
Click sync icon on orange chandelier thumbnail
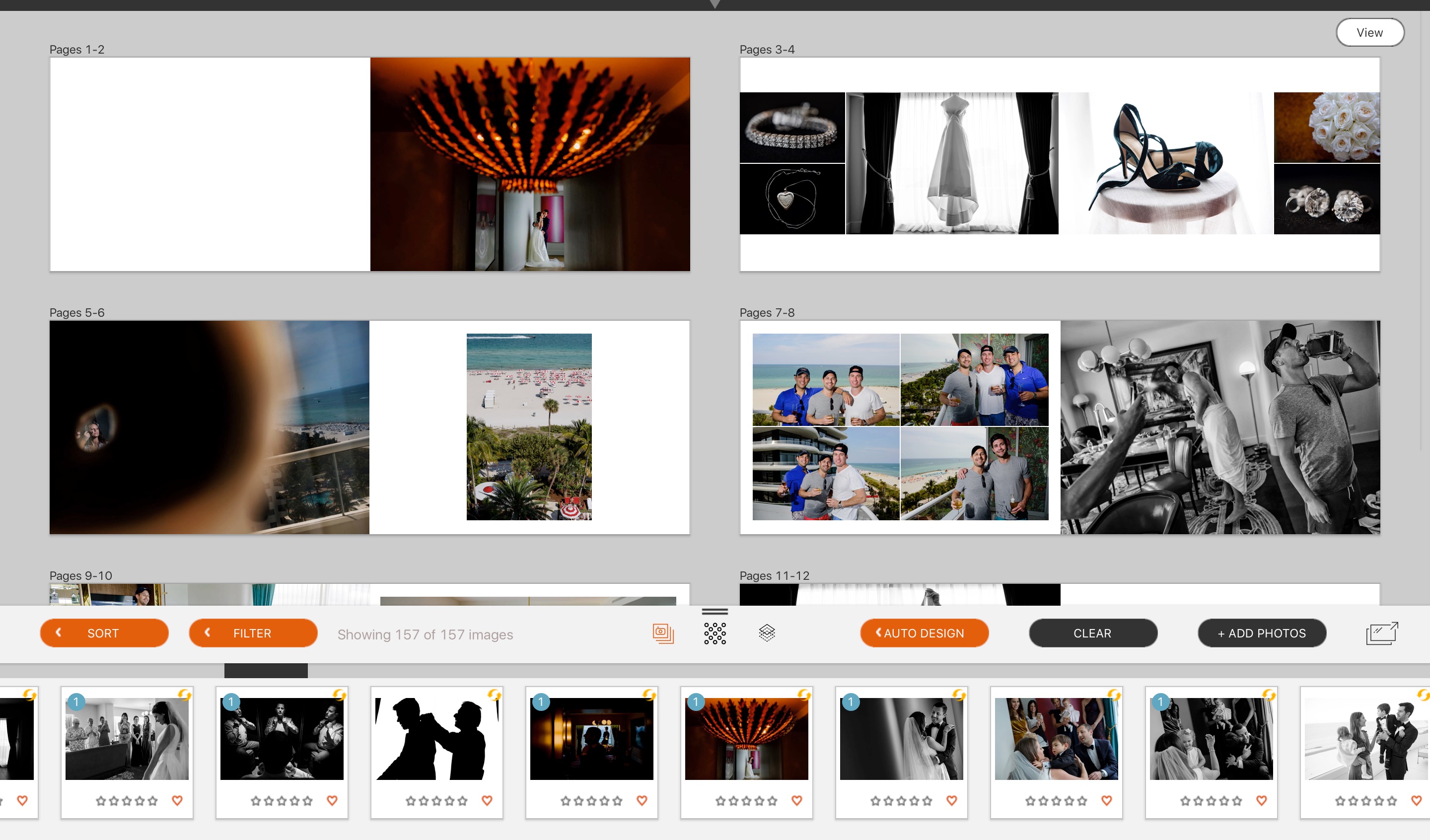pos(804,695)
